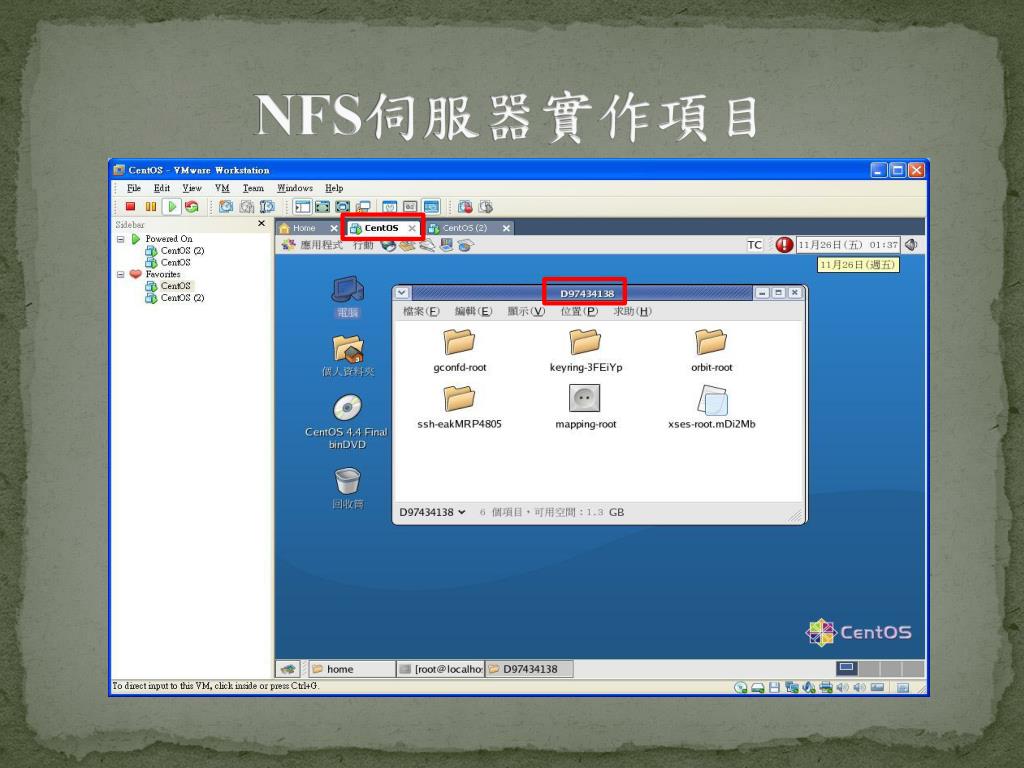Open the 求助(H) menu in file window

(x=632, y=312)
